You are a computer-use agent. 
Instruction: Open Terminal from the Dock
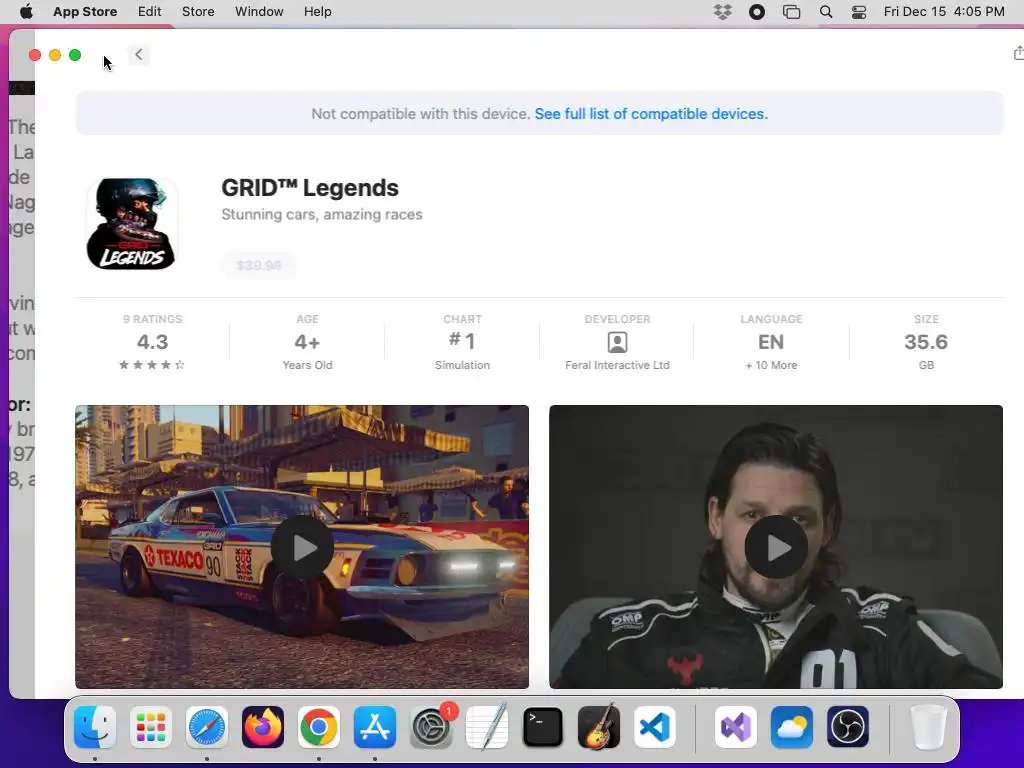point(543,727)
